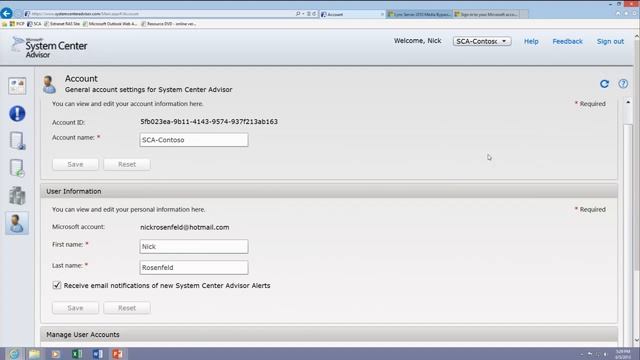Click the First name input field

194,247
